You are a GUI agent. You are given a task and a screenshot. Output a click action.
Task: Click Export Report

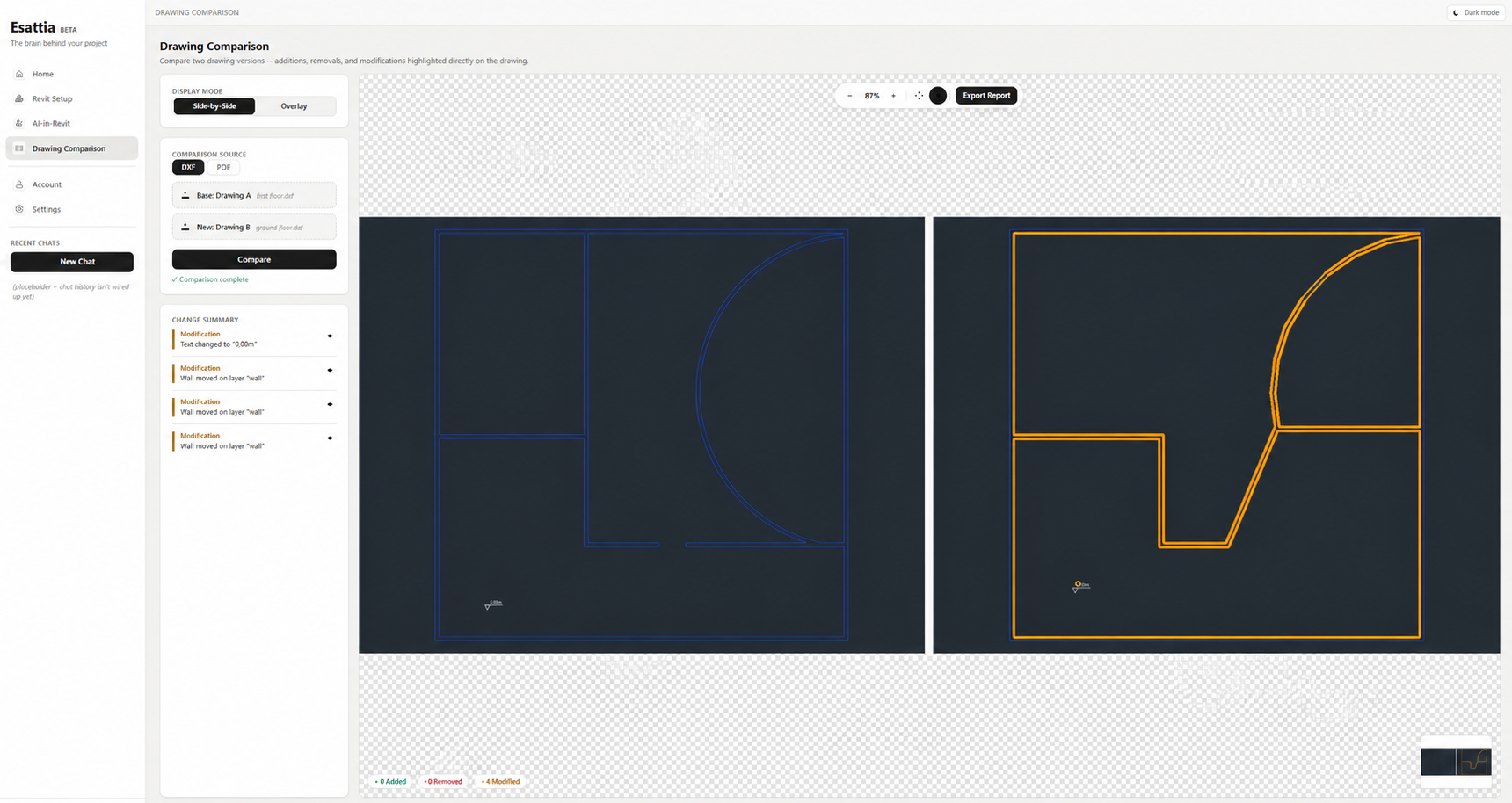pyautogui.click(x=986, y=96)
